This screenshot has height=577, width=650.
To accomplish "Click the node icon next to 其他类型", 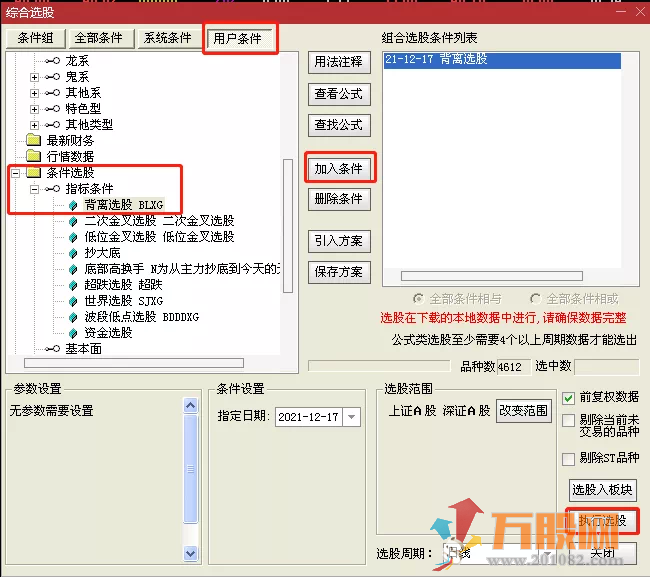I will point(53,125).
